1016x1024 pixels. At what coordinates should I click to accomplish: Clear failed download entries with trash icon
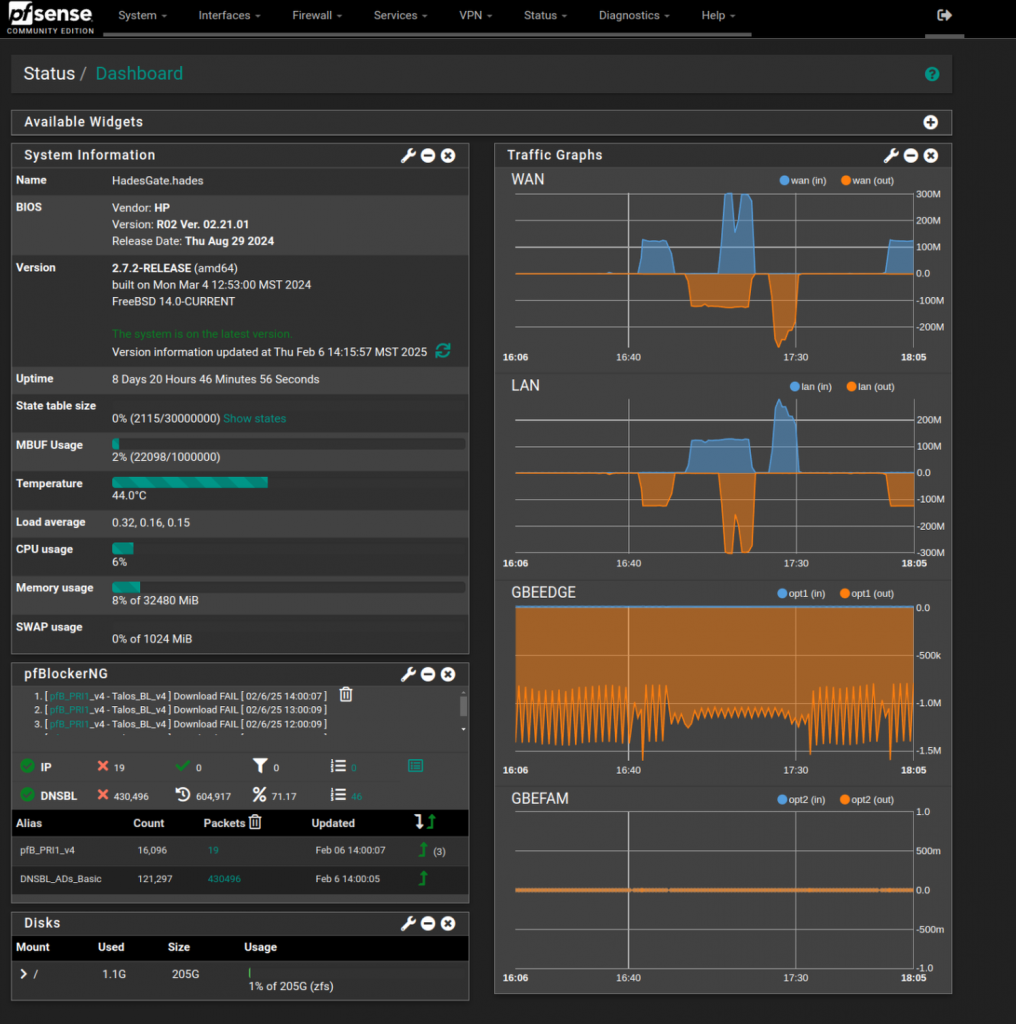coord(346,694)
